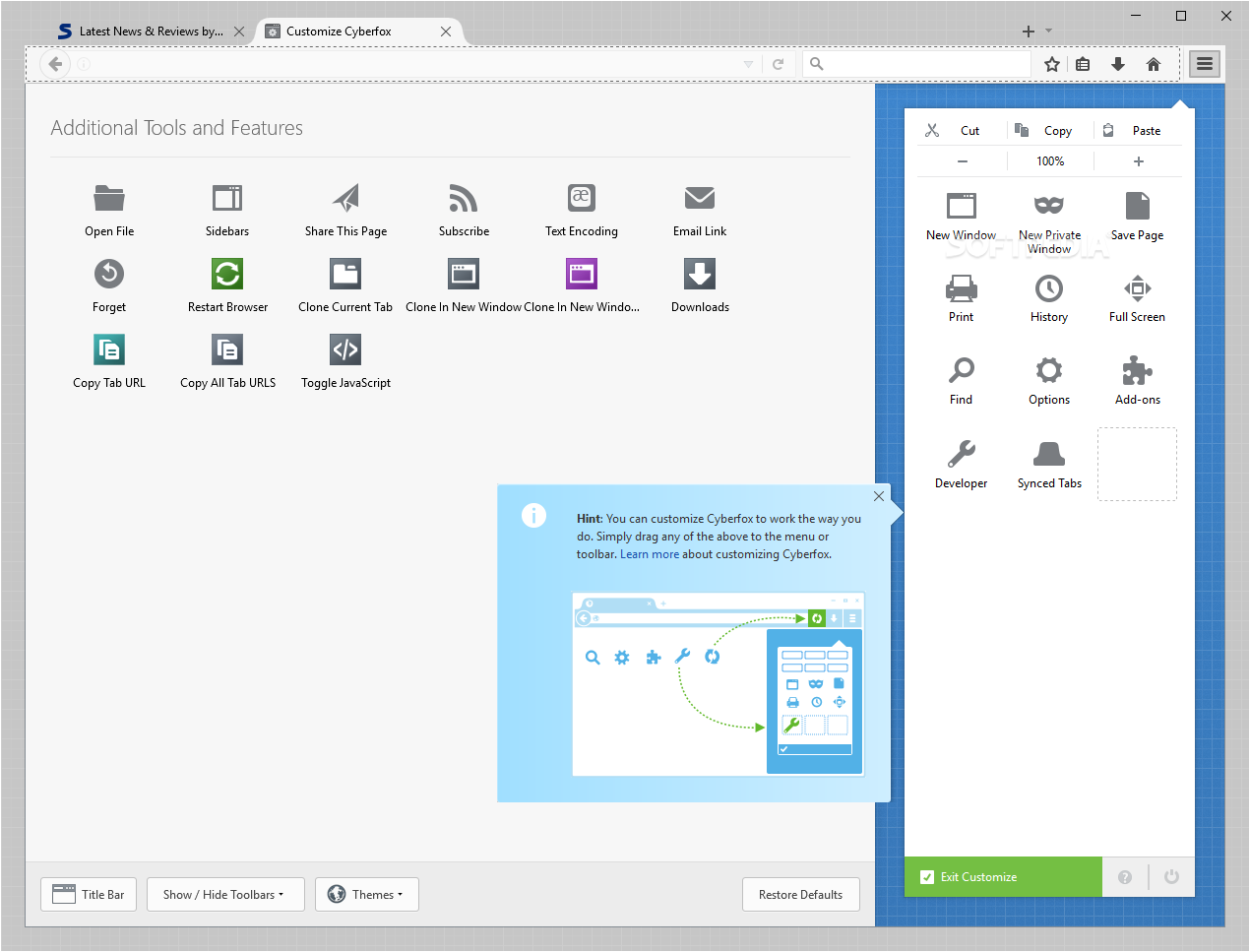Click the help question mark in menu panel
This screenshot has width=1250, height=952.
[x=1125, y=877]
